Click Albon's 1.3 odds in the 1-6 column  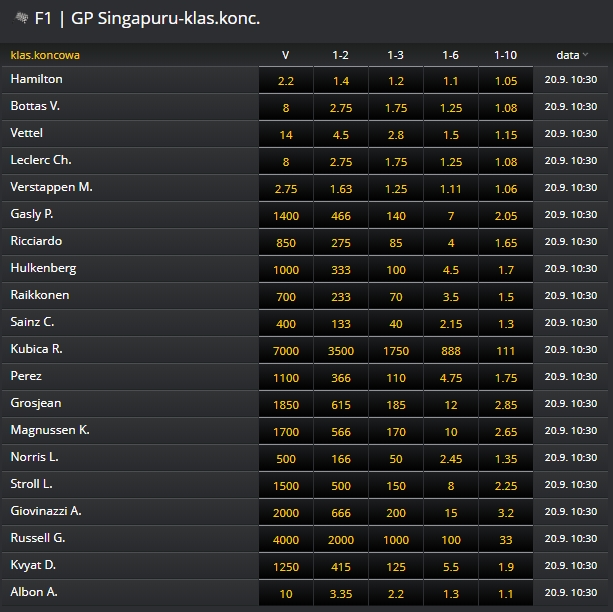point(450,593)
